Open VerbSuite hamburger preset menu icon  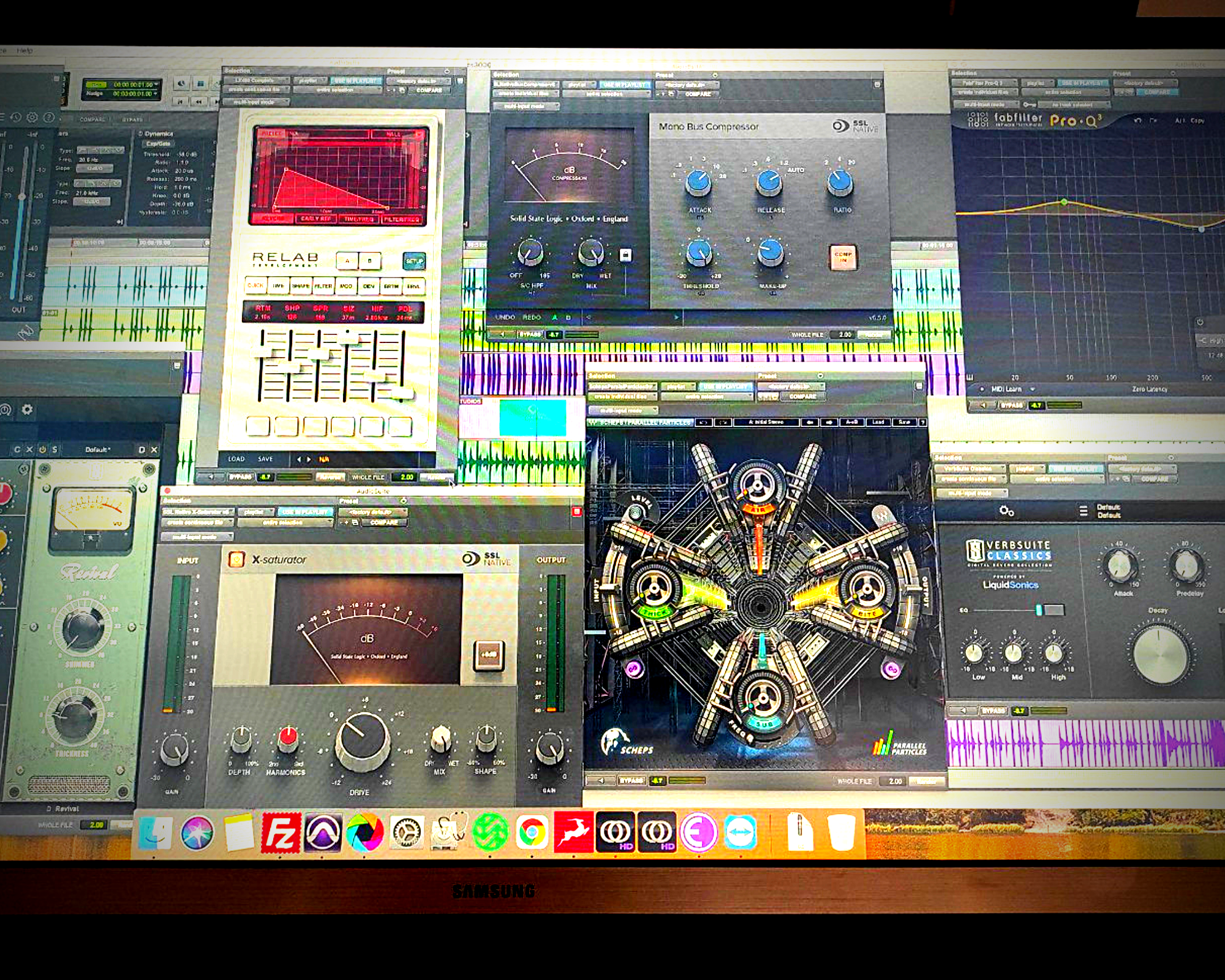tap(1084, 511)
